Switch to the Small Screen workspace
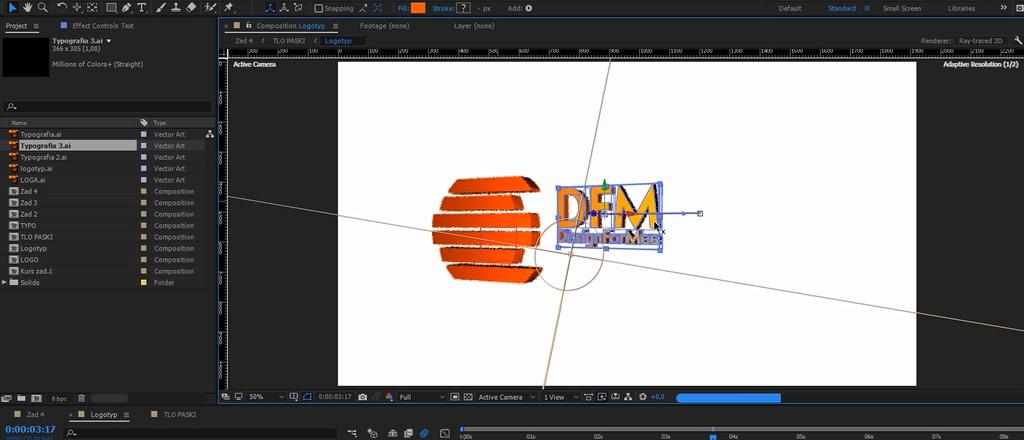The width and height of the screenshot is (1024, 440). pos(902,8)
